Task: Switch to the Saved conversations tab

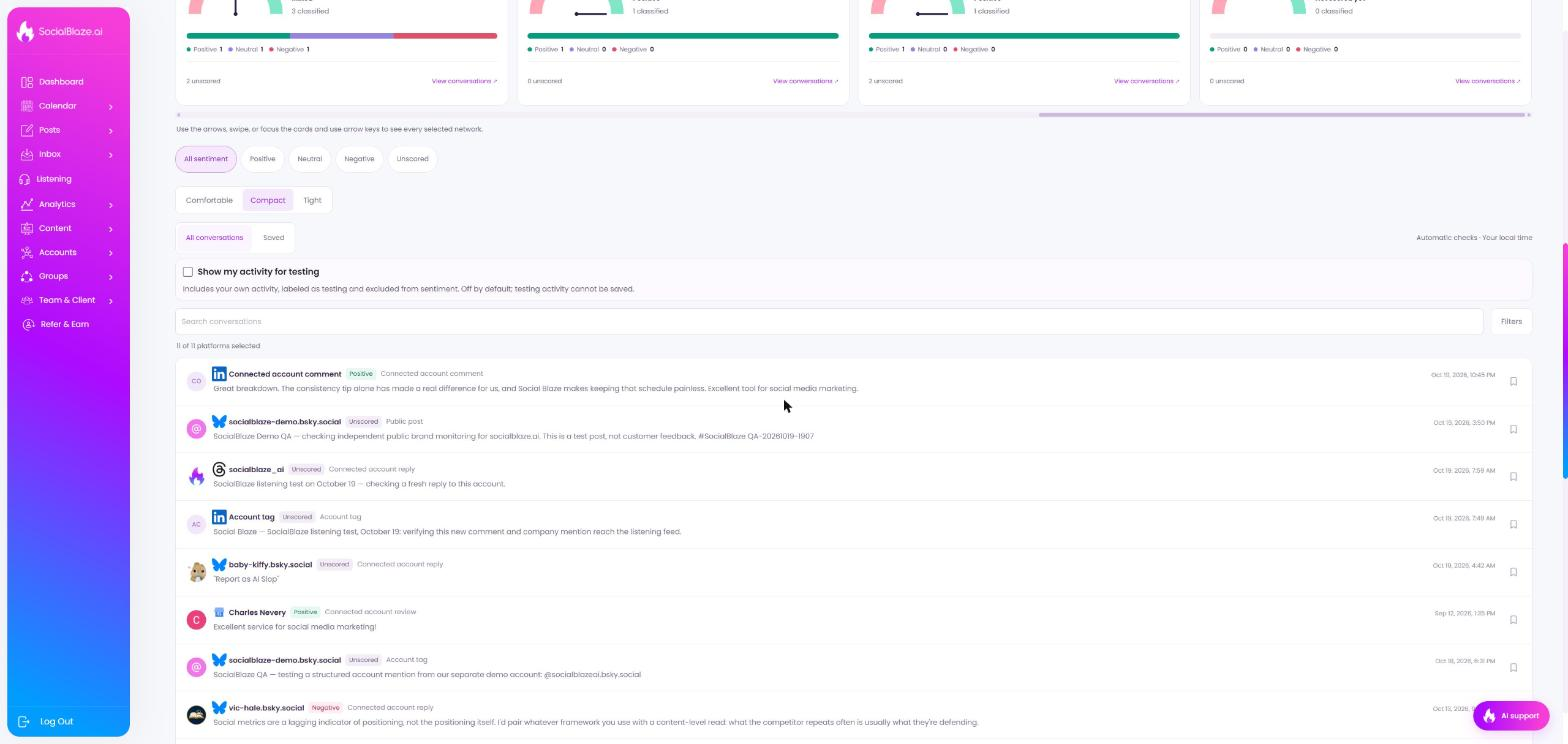Action: click(x=273, y=238)
